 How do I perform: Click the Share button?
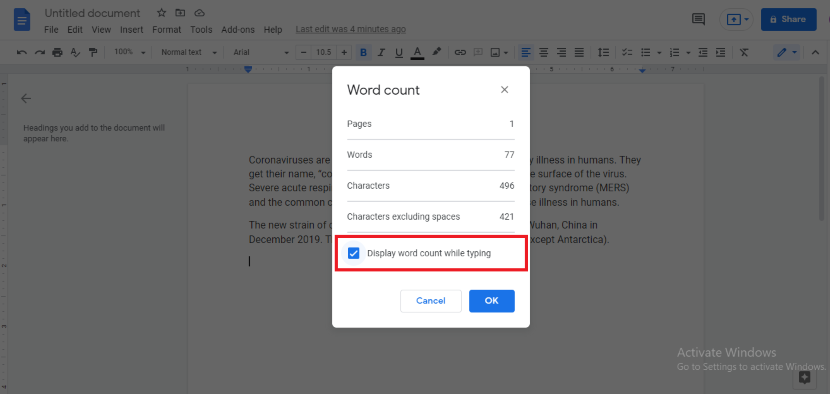[x=789, y=19]
